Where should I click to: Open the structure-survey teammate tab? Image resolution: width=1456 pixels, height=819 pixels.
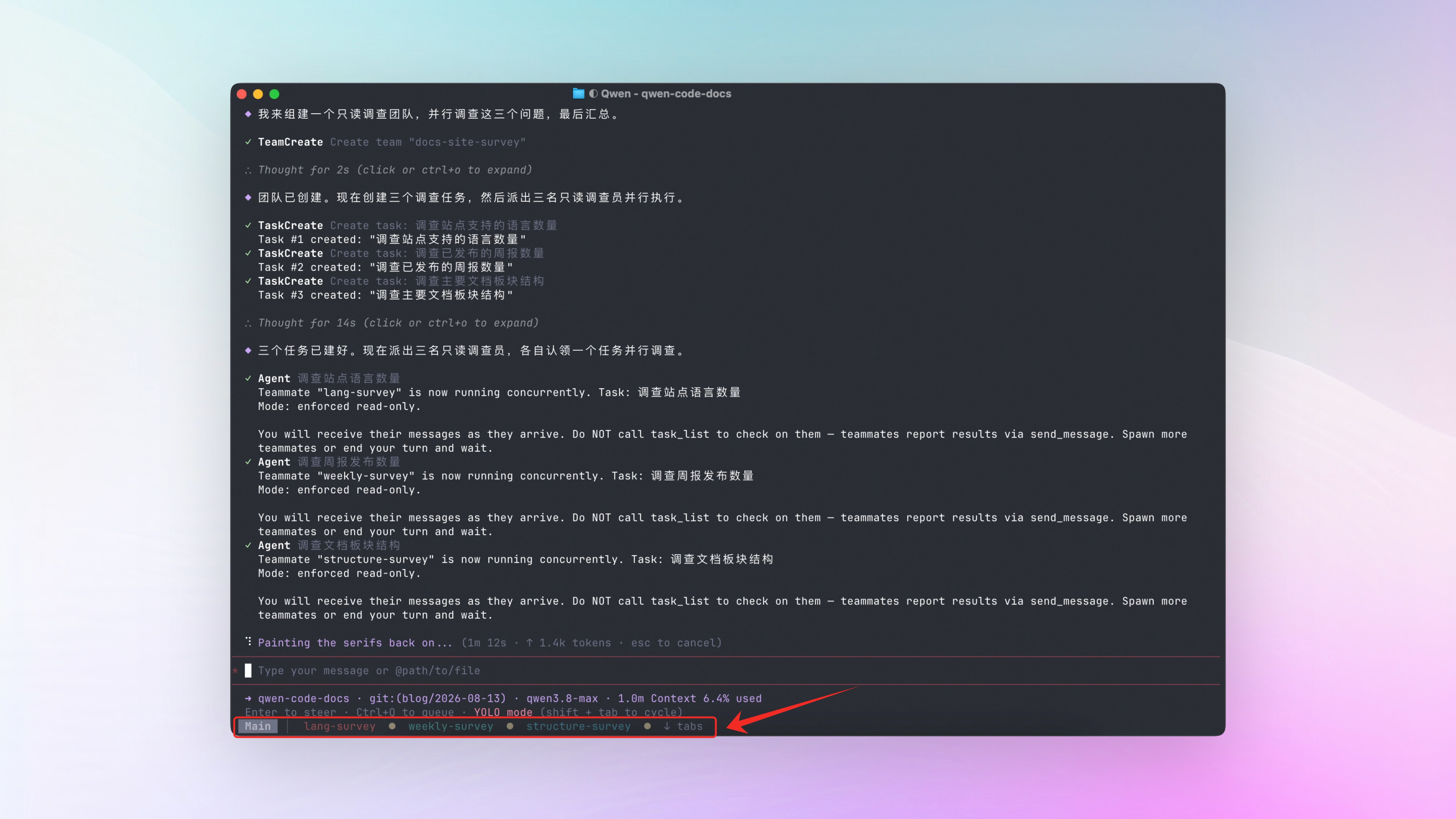[x=578, y=726]
